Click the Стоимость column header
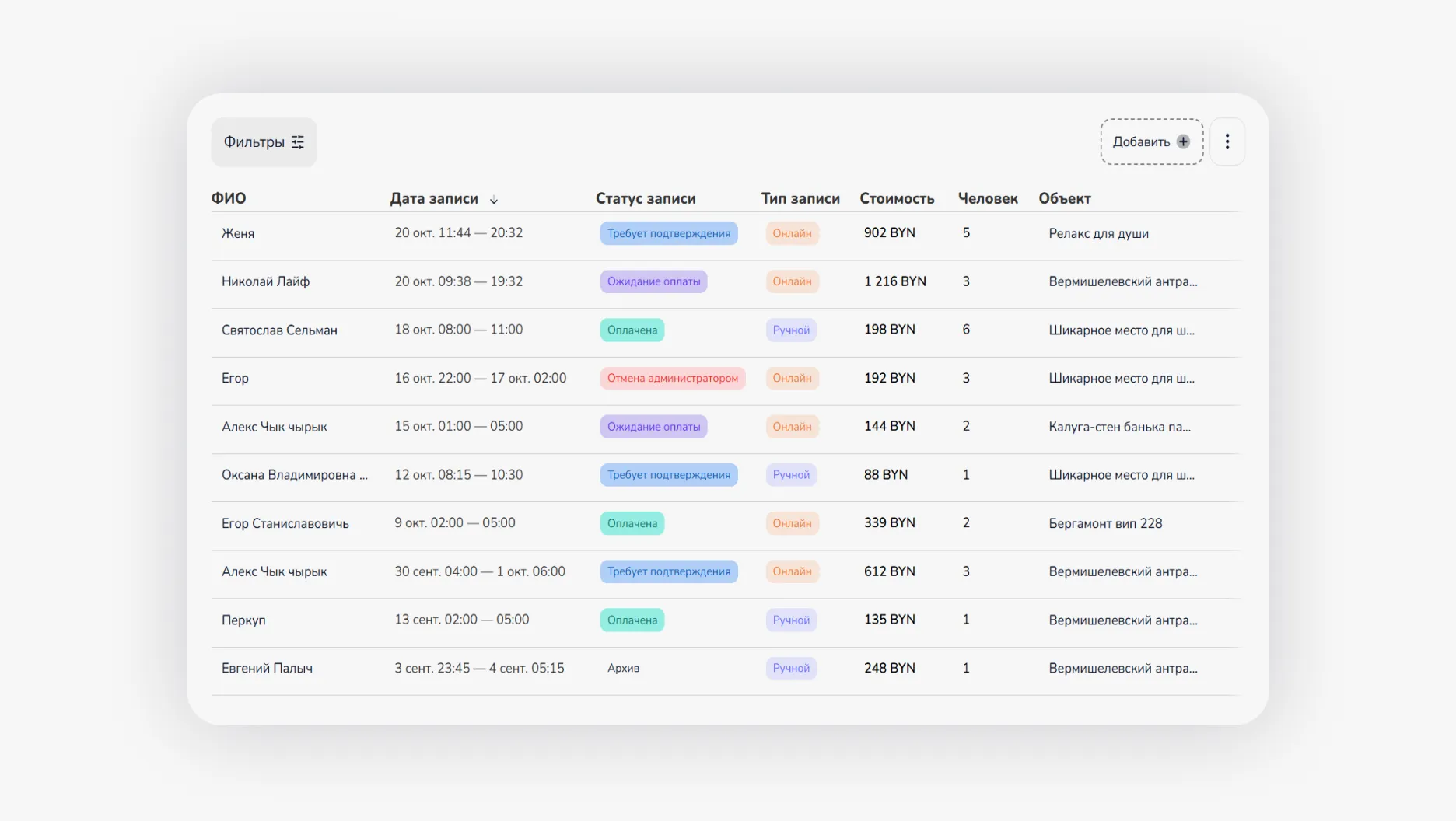This screenshot has width=1456, height=821. (x=896, y=198)
